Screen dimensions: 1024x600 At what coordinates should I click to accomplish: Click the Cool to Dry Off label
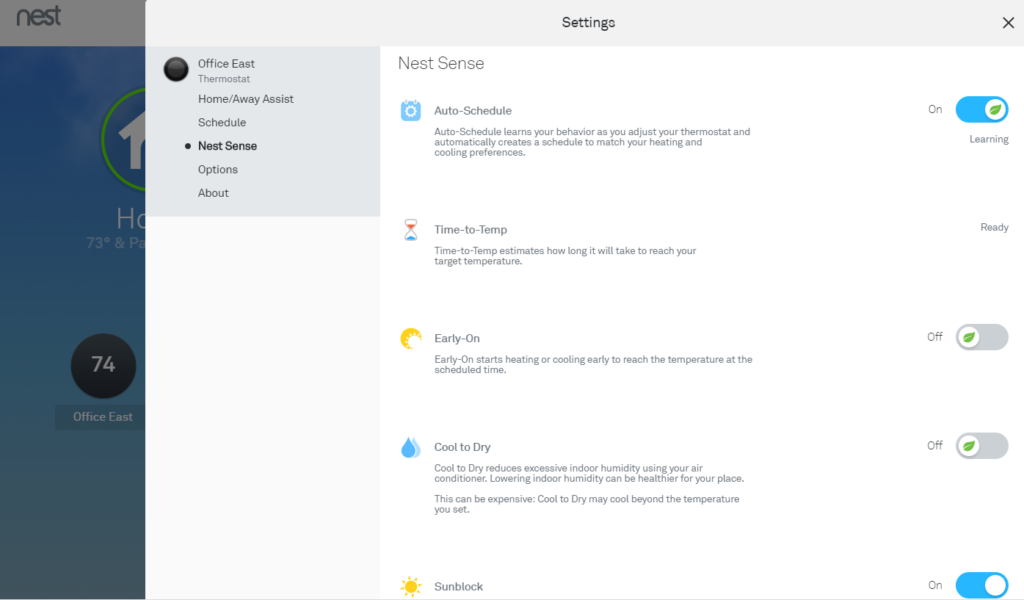pos(935,446)
